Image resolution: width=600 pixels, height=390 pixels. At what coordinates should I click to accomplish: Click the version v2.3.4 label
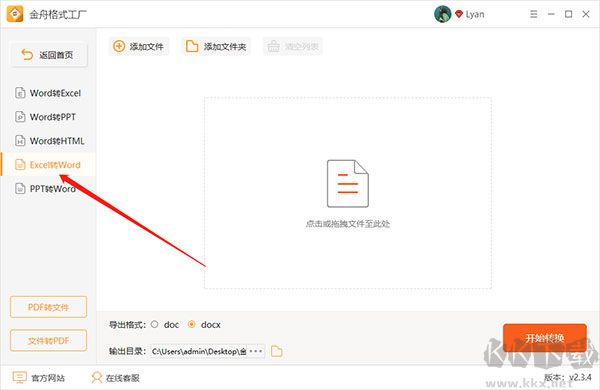(568, 377)
